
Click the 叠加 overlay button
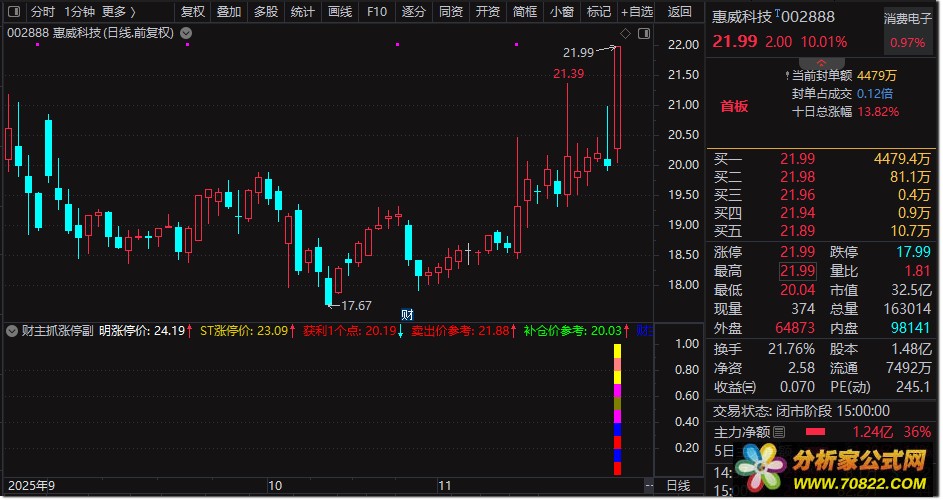click(229, 11)
